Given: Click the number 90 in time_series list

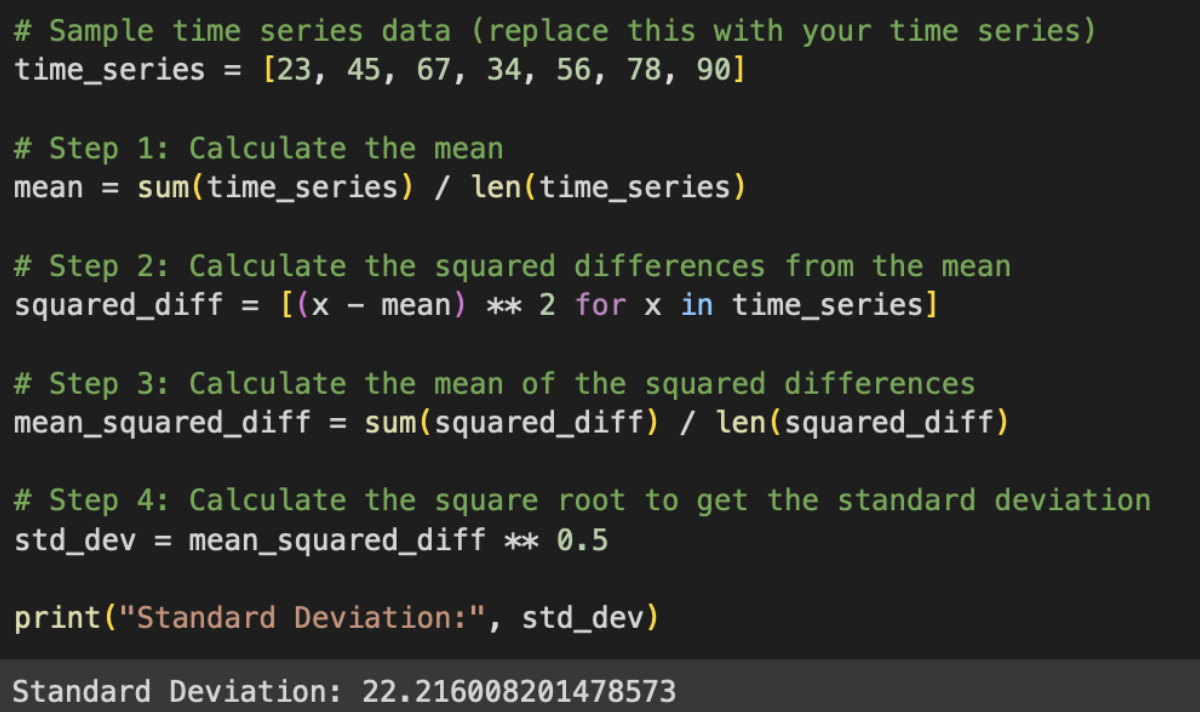Looking at the screenshot, I should coord(711,71).
